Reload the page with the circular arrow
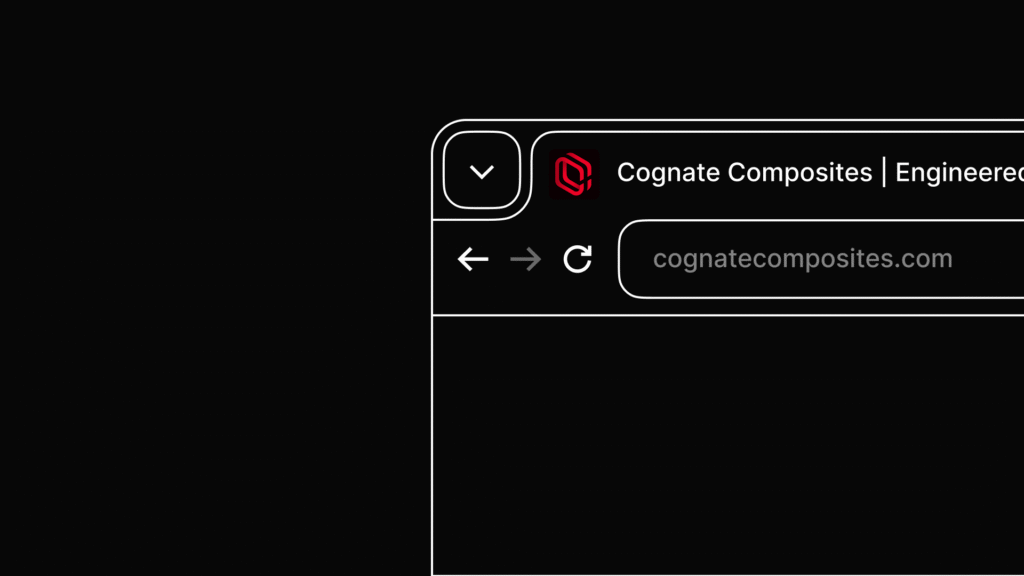 click(578, 259)
